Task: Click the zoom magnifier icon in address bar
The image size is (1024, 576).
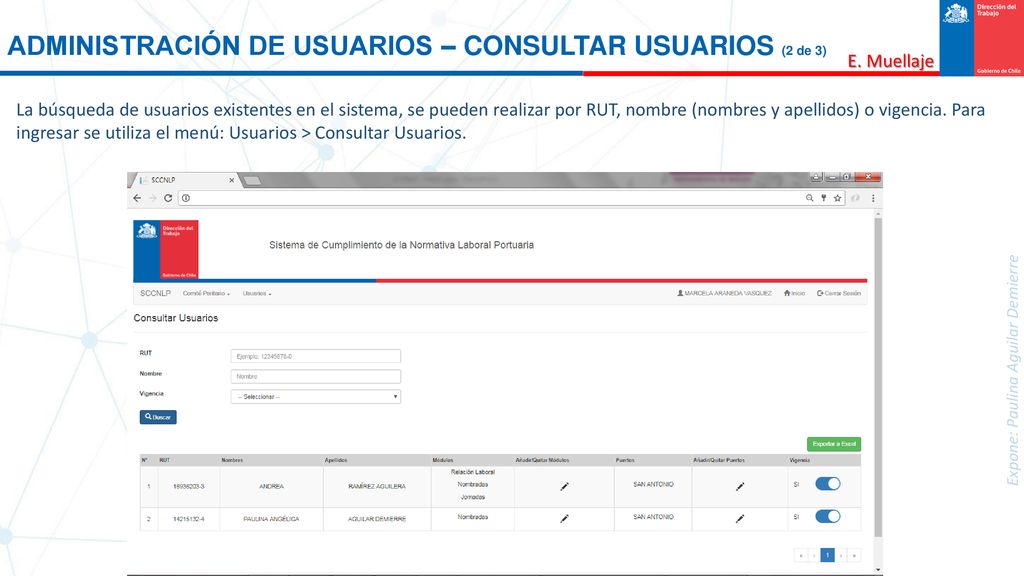Action: tap(809, 198)
